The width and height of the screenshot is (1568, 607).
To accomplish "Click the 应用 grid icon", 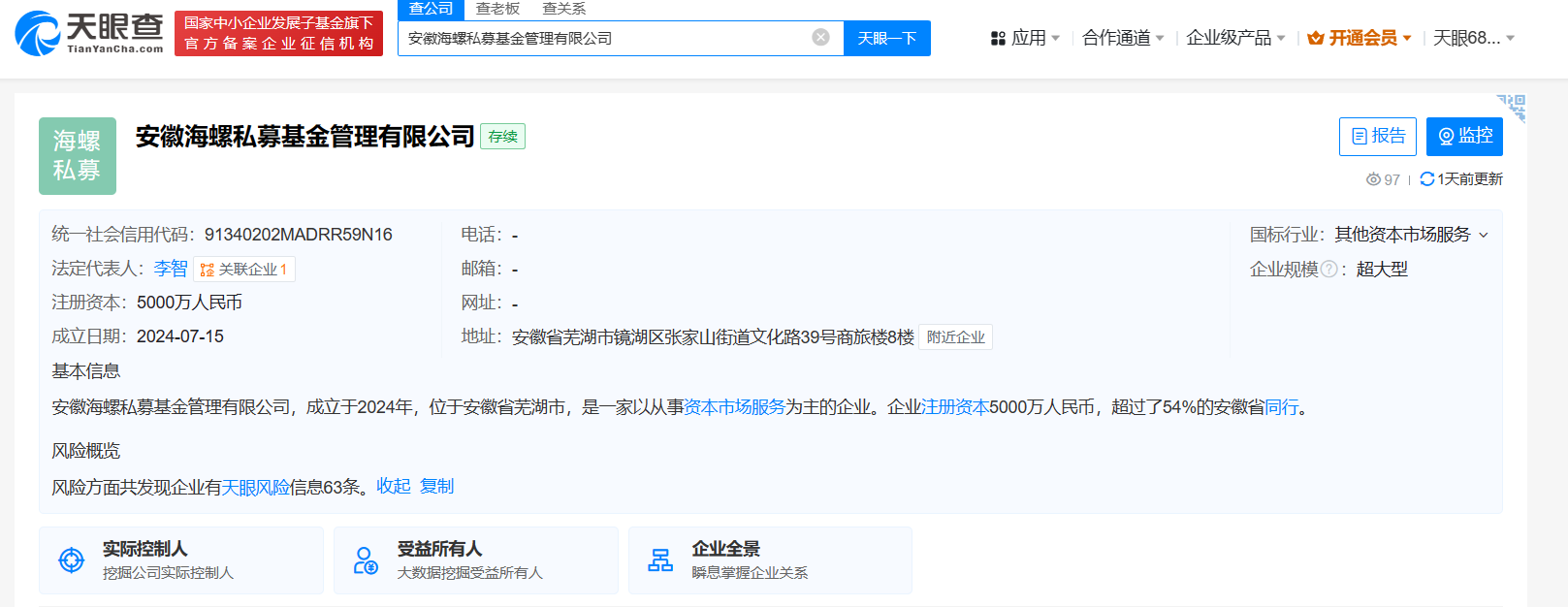I will 998,39.
